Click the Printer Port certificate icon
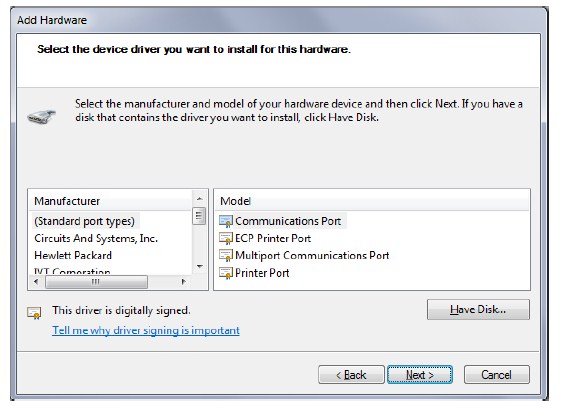Screen dimensions: 561x406 pos(226,273)
